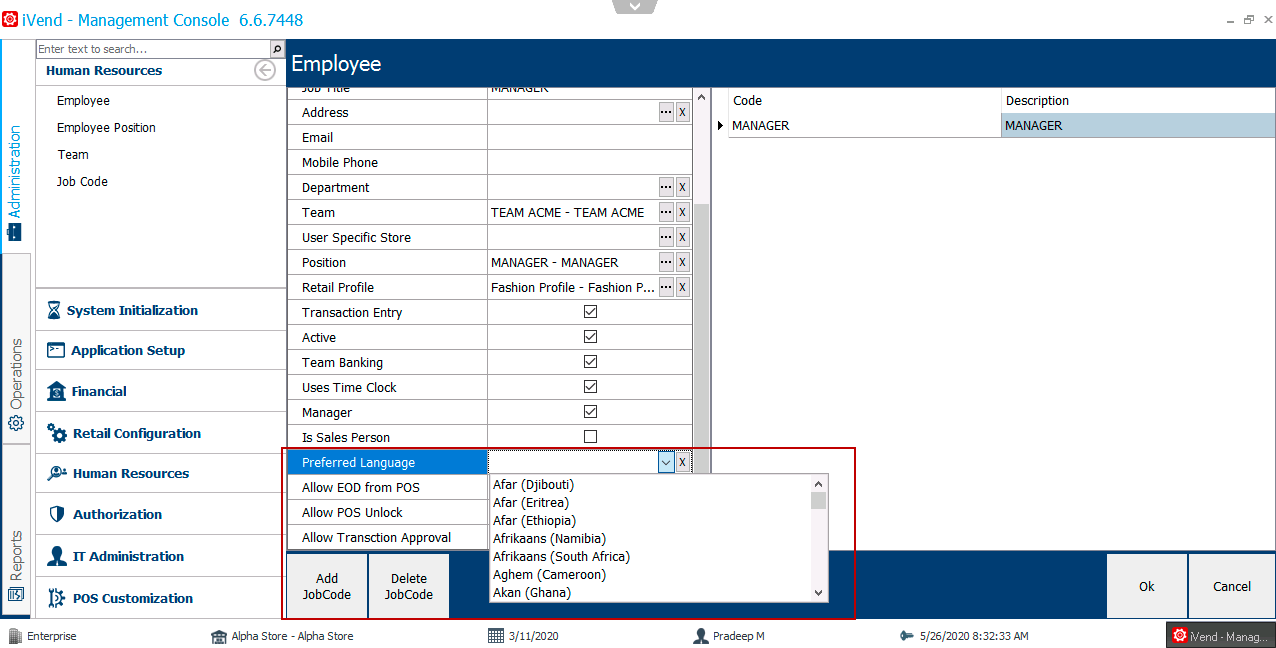This screenshot has width=1276, height=648.
Task: Open the Department lookup ellipsis button
Action: point(666,188)
